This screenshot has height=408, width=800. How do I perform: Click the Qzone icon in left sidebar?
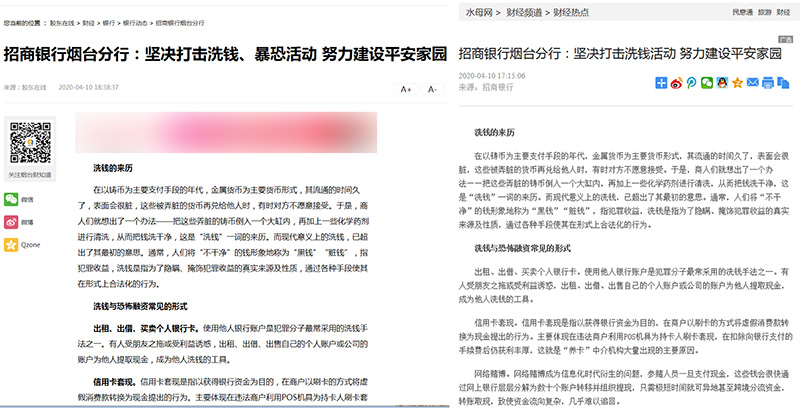point(11,245)
